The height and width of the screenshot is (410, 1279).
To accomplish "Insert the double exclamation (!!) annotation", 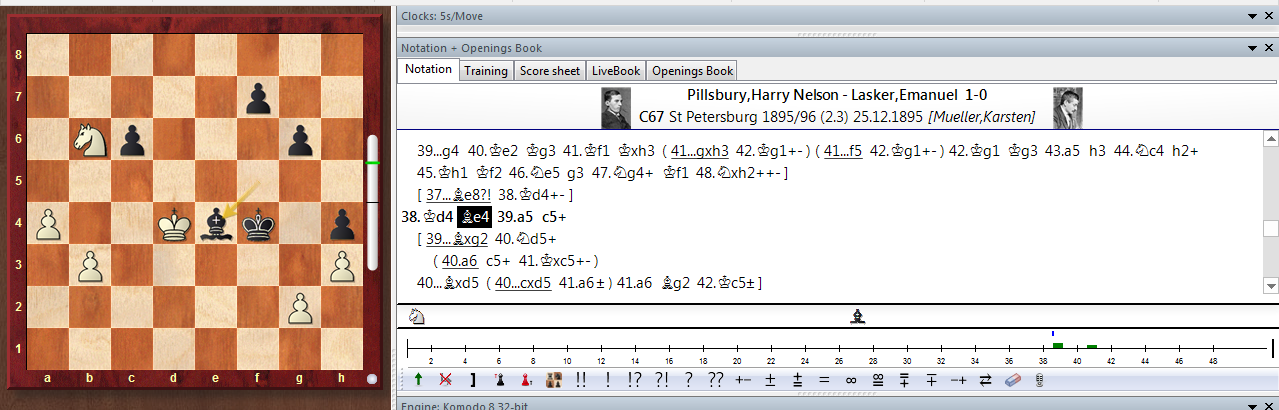I will click(581, 380).
